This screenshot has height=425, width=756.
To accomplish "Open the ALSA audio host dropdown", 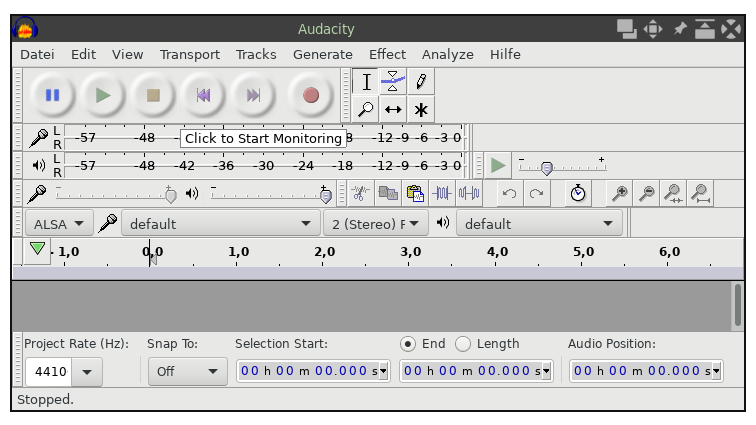I will (59, 224).
